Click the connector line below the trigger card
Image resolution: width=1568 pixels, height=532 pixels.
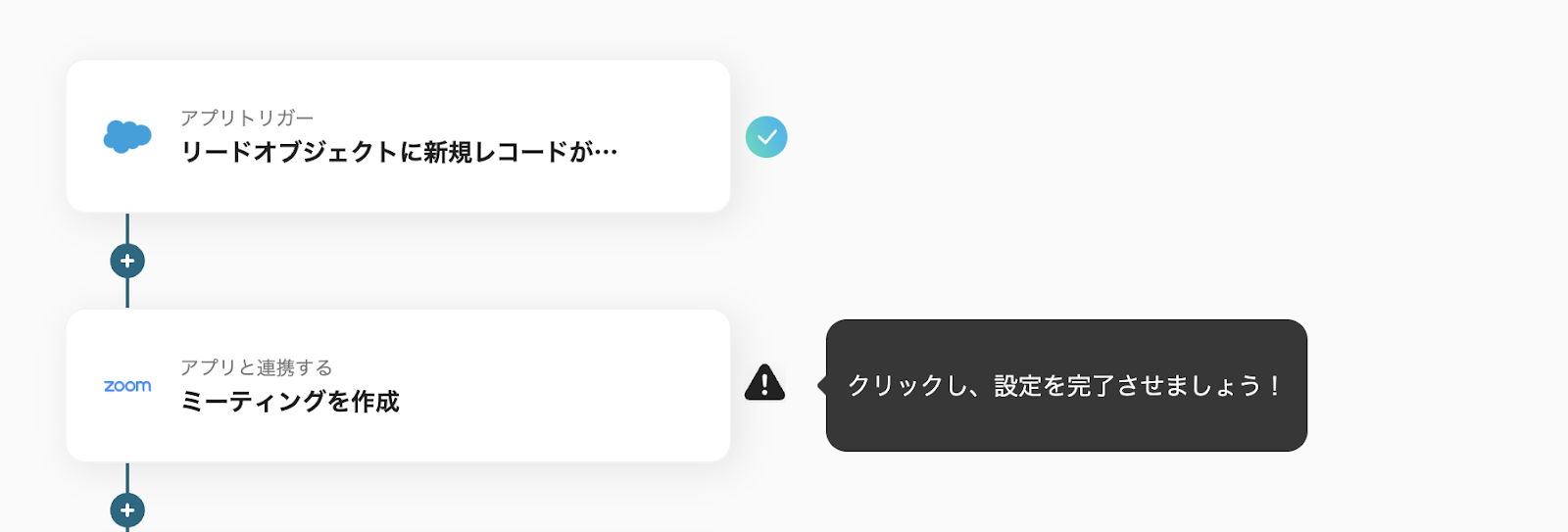pyautogui.click(x=127, y=227)
